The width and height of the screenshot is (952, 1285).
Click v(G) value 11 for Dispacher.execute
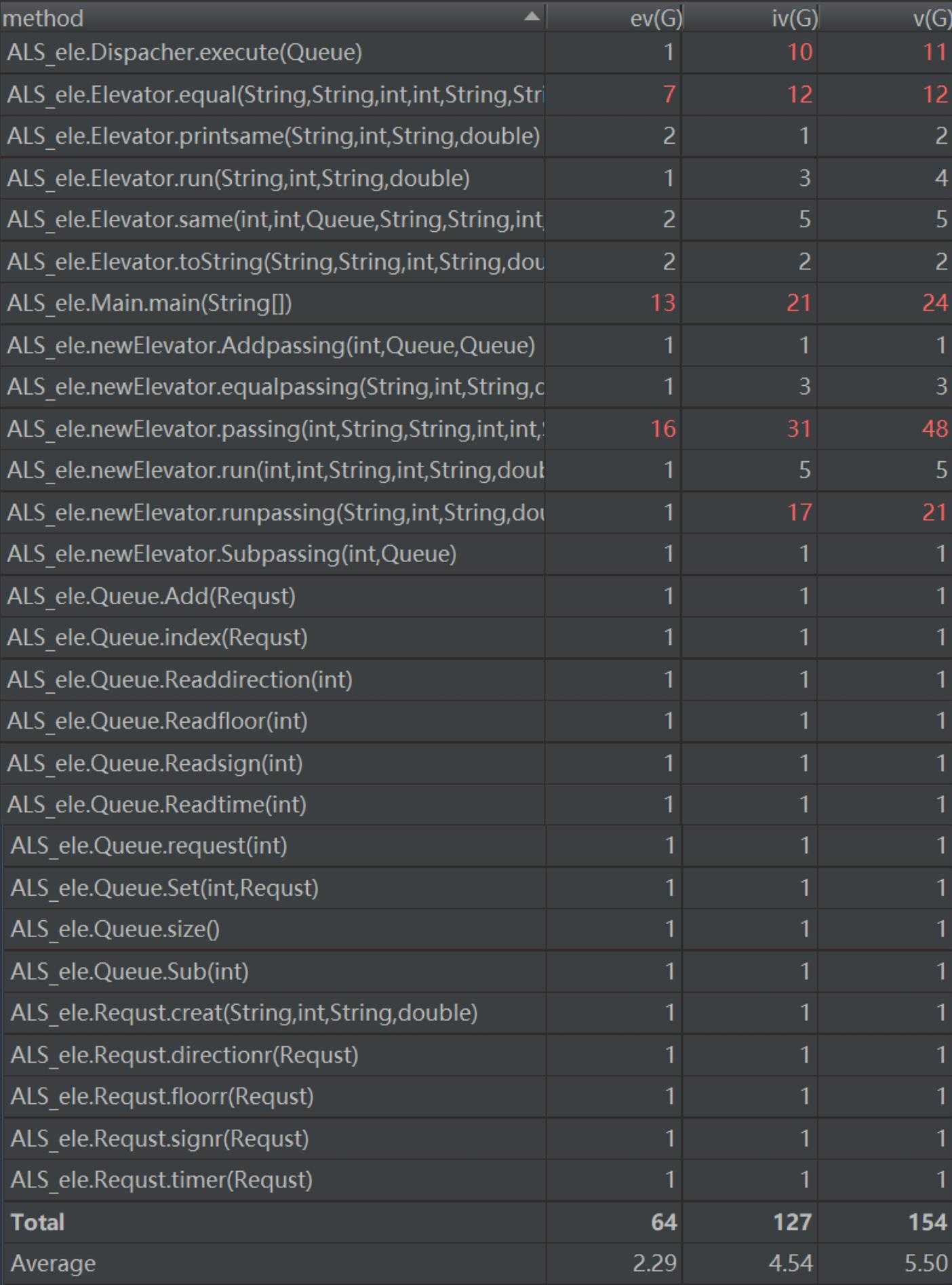click(935, 52)
